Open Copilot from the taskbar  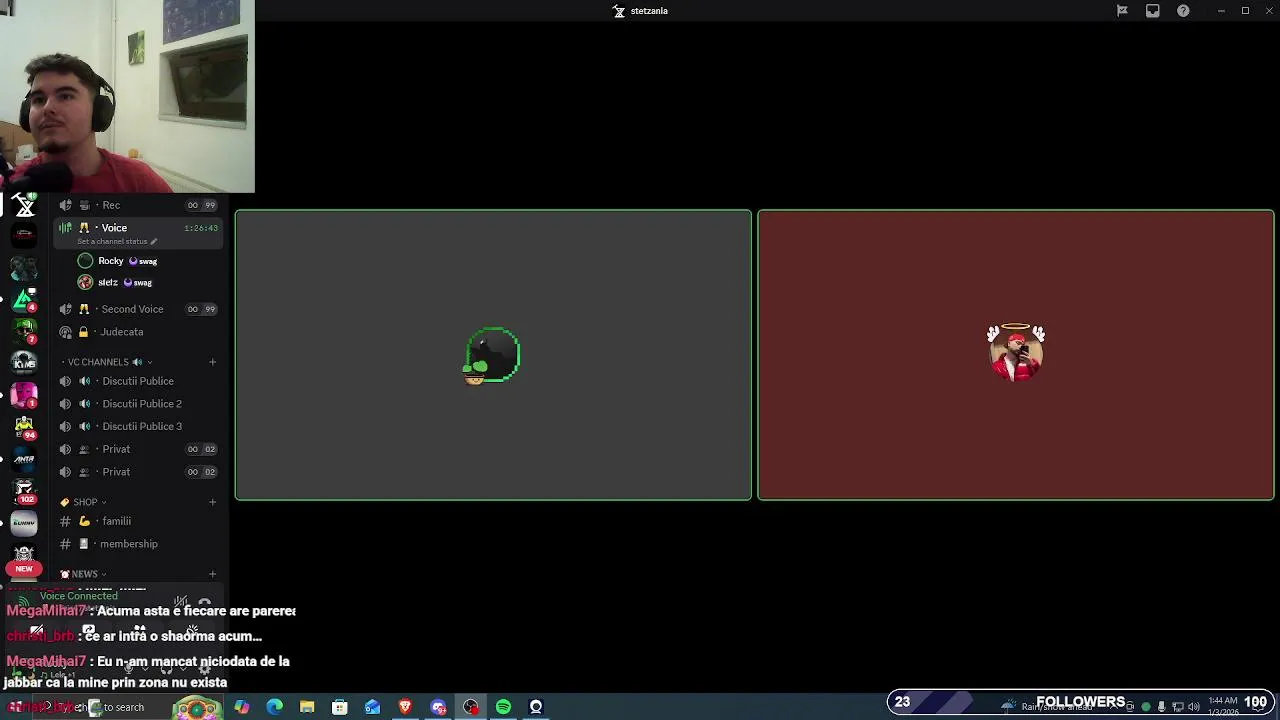coord(242,707)
